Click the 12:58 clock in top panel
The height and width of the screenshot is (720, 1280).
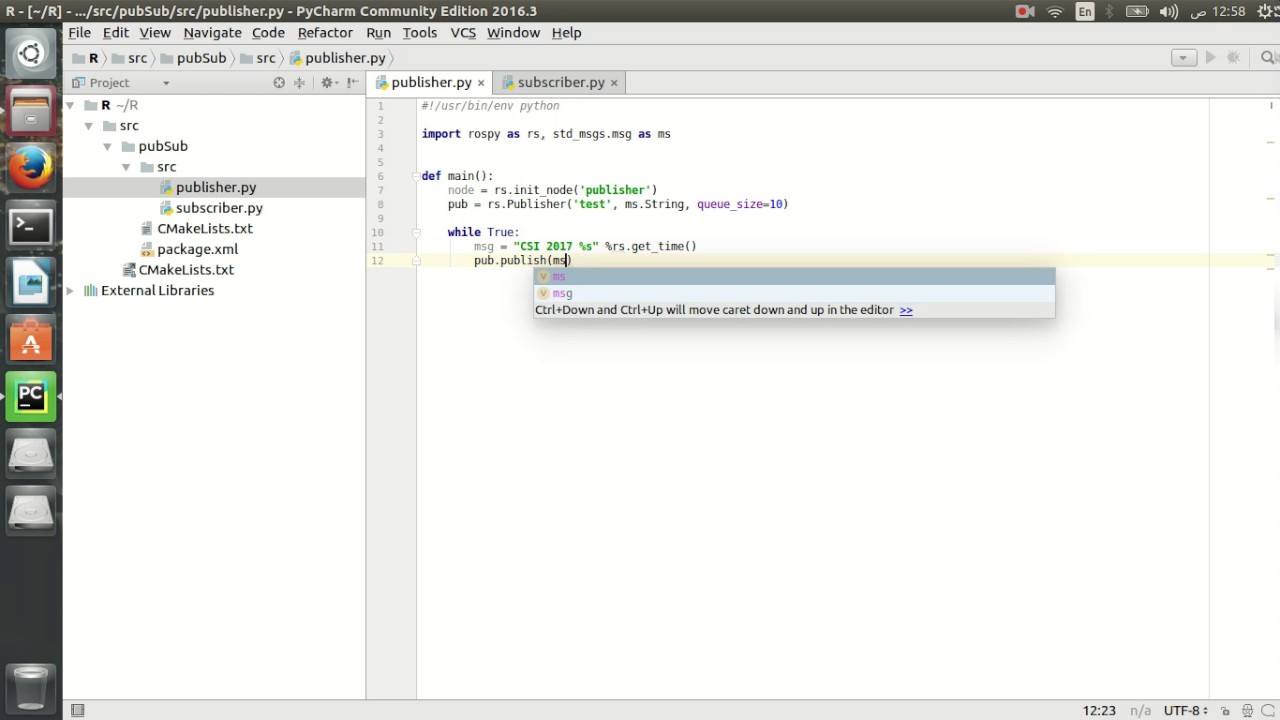click(x=1228, y=12)
